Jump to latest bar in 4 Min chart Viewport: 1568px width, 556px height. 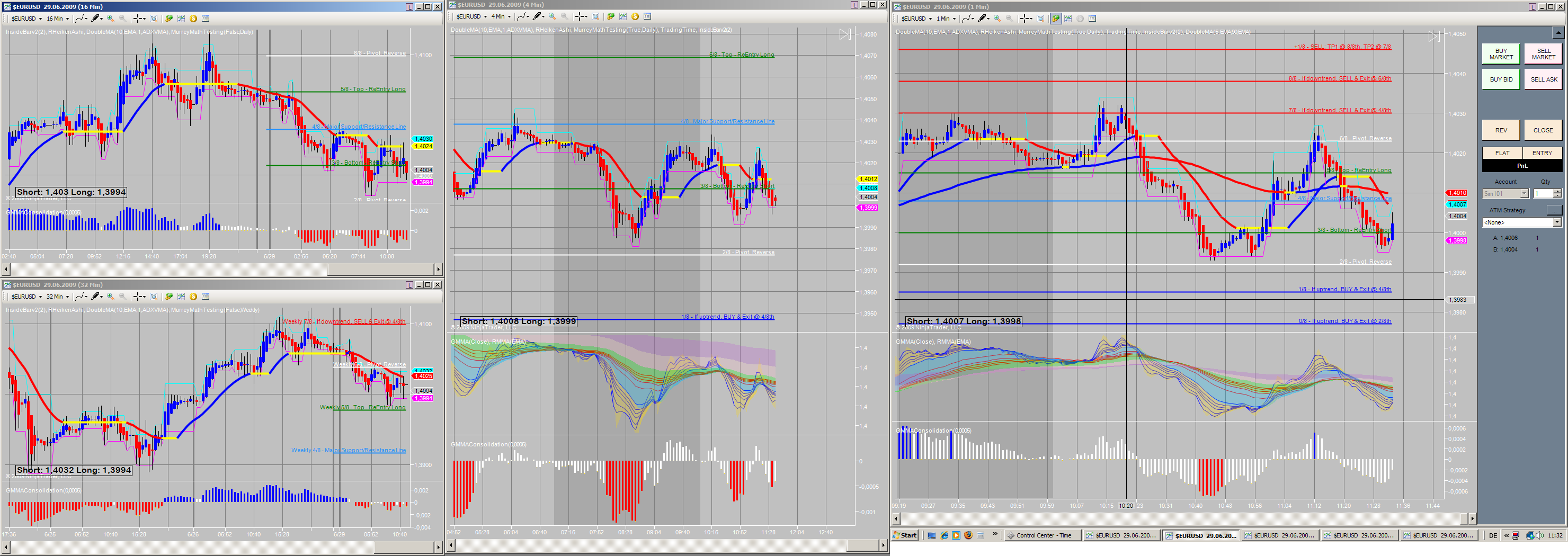pos(845,34)
